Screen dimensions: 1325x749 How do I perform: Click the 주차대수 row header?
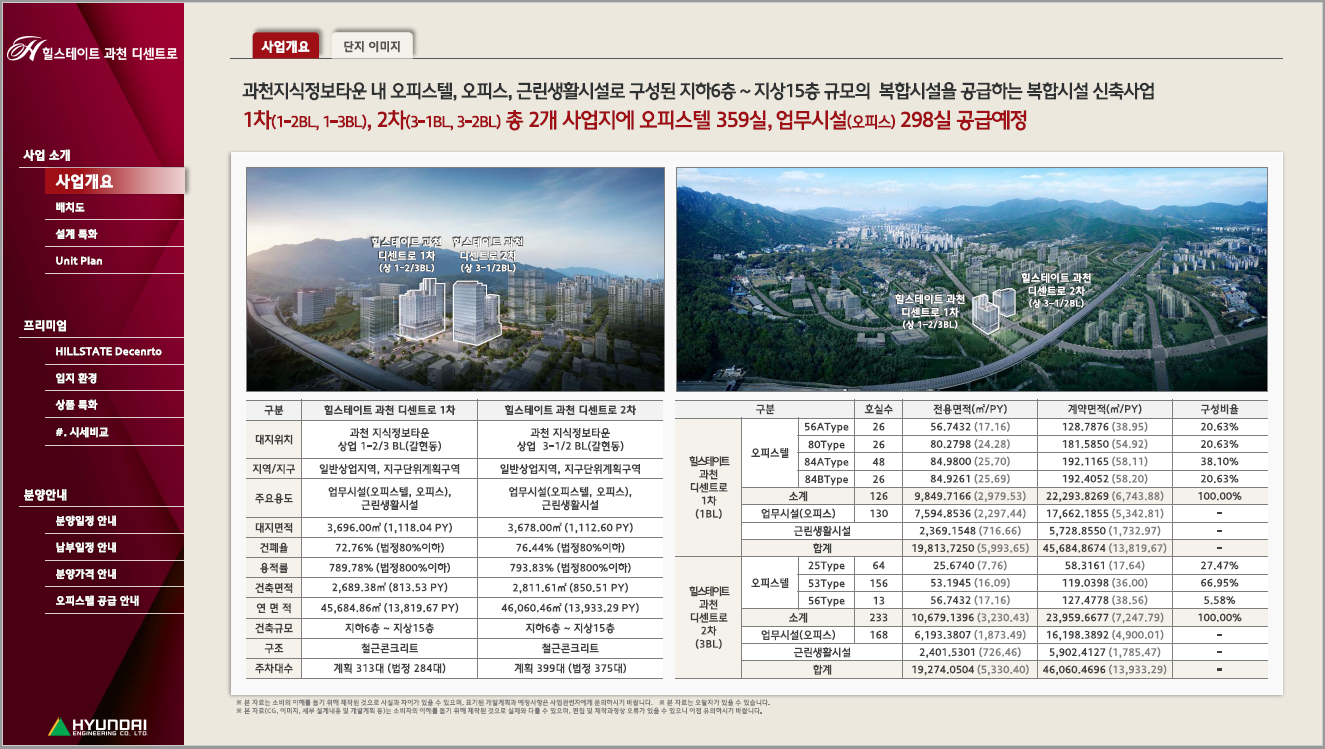[274, 668]
